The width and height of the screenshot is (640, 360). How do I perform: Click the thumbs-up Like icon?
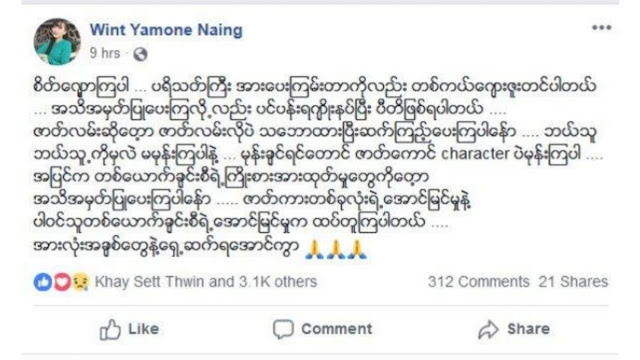pyautogui.click(x=110, y=329)
